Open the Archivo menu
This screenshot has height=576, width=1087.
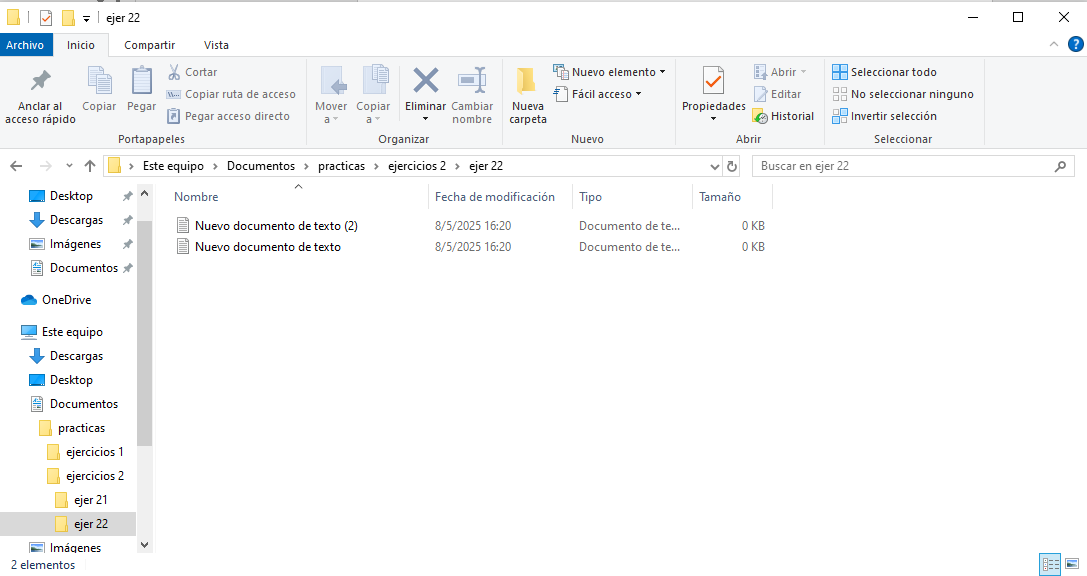click(25, 45)
